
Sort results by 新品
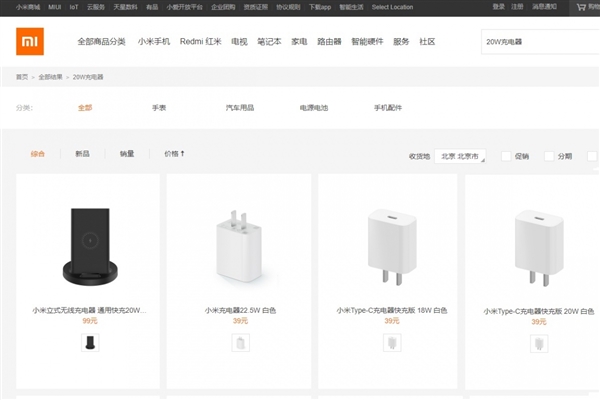click(82, 153)
